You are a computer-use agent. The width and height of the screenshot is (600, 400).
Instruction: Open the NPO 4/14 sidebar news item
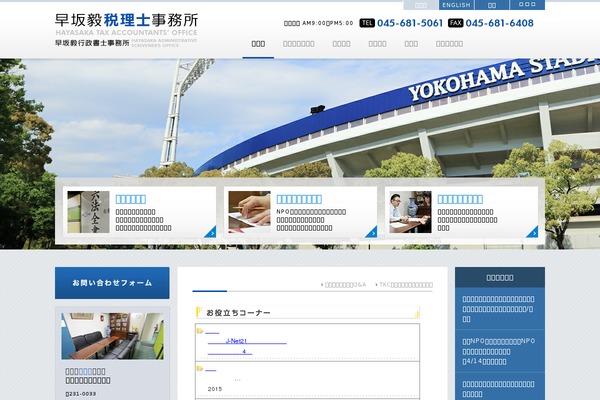500,351
